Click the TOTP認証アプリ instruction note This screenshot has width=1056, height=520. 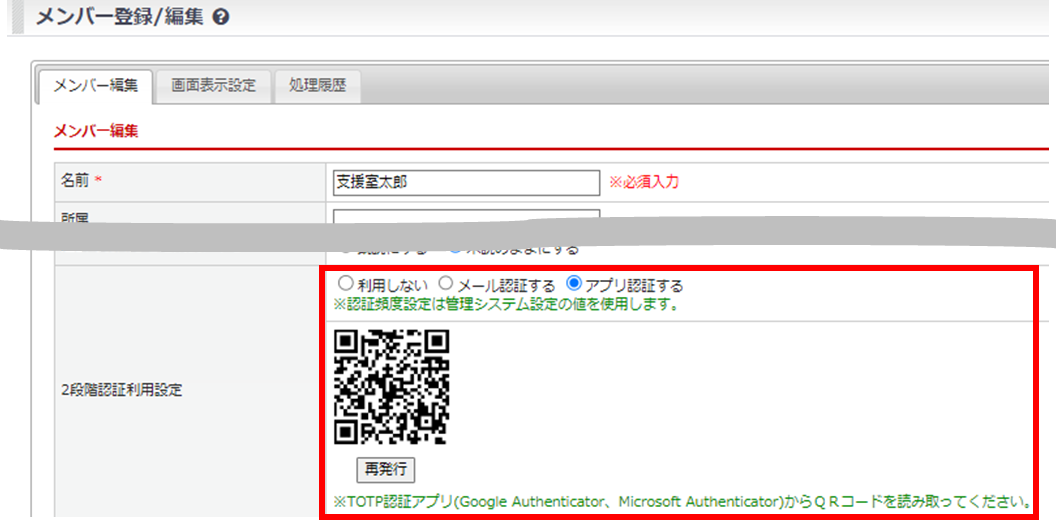tap(683, 502)
